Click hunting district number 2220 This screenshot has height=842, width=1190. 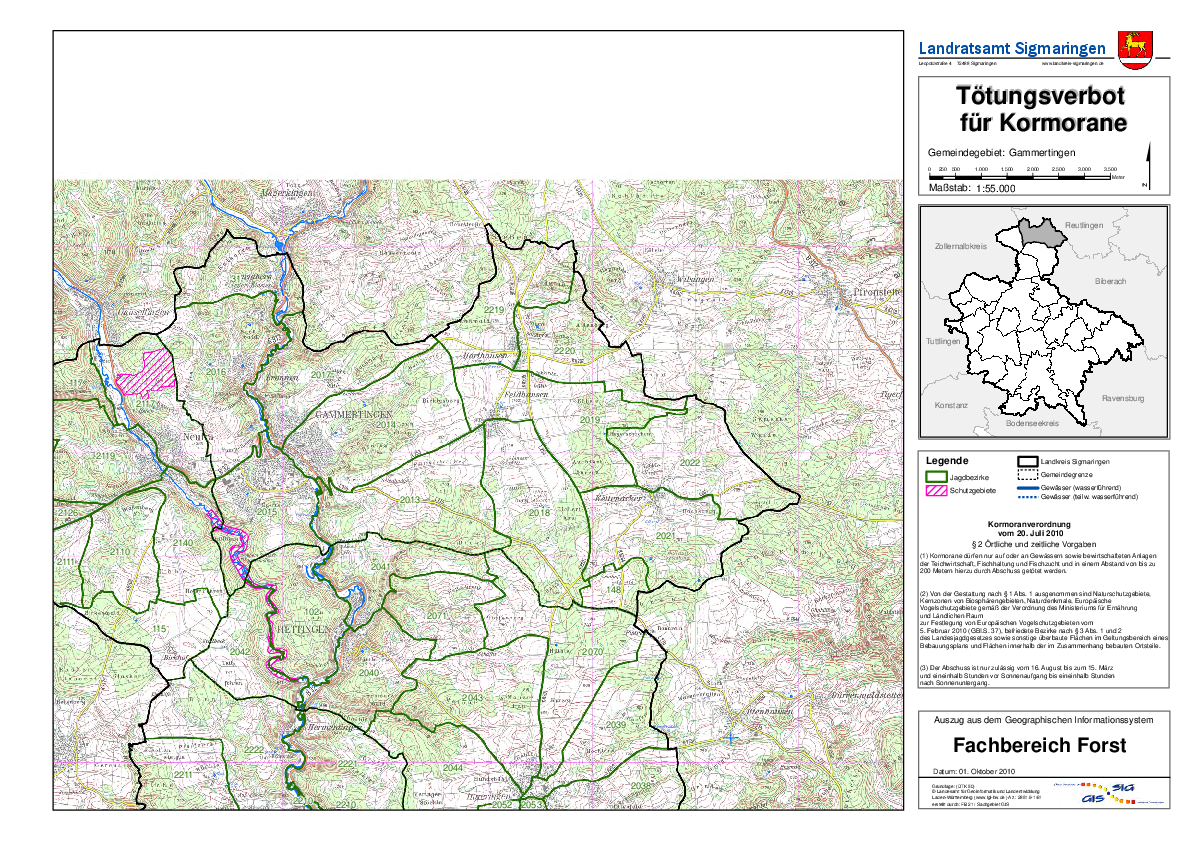pyautogui.click(x=564, y=351)
